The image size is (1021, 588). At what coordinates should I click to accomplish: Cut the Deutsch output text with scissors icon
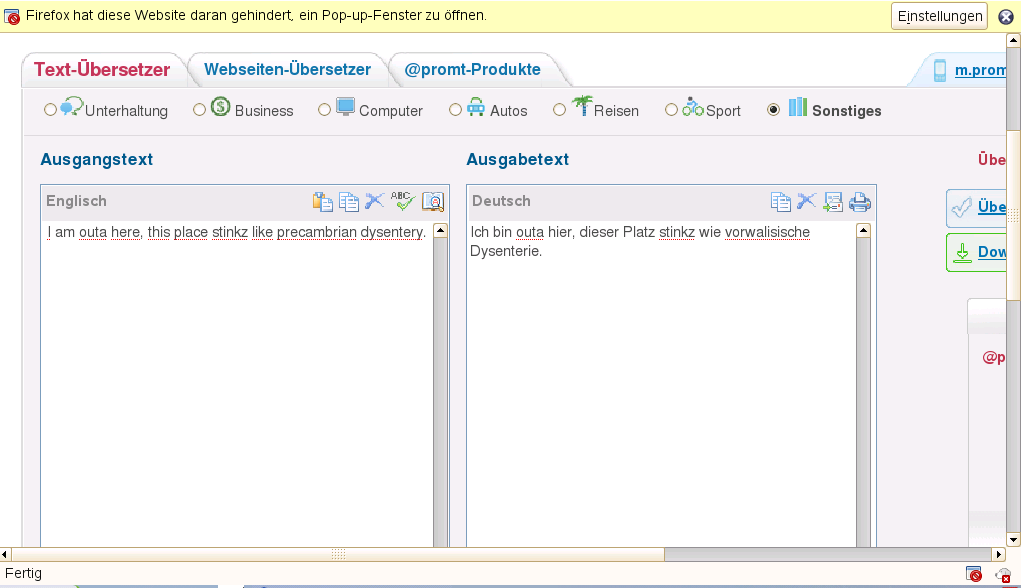pyautogui.click(x=806, y=201)
